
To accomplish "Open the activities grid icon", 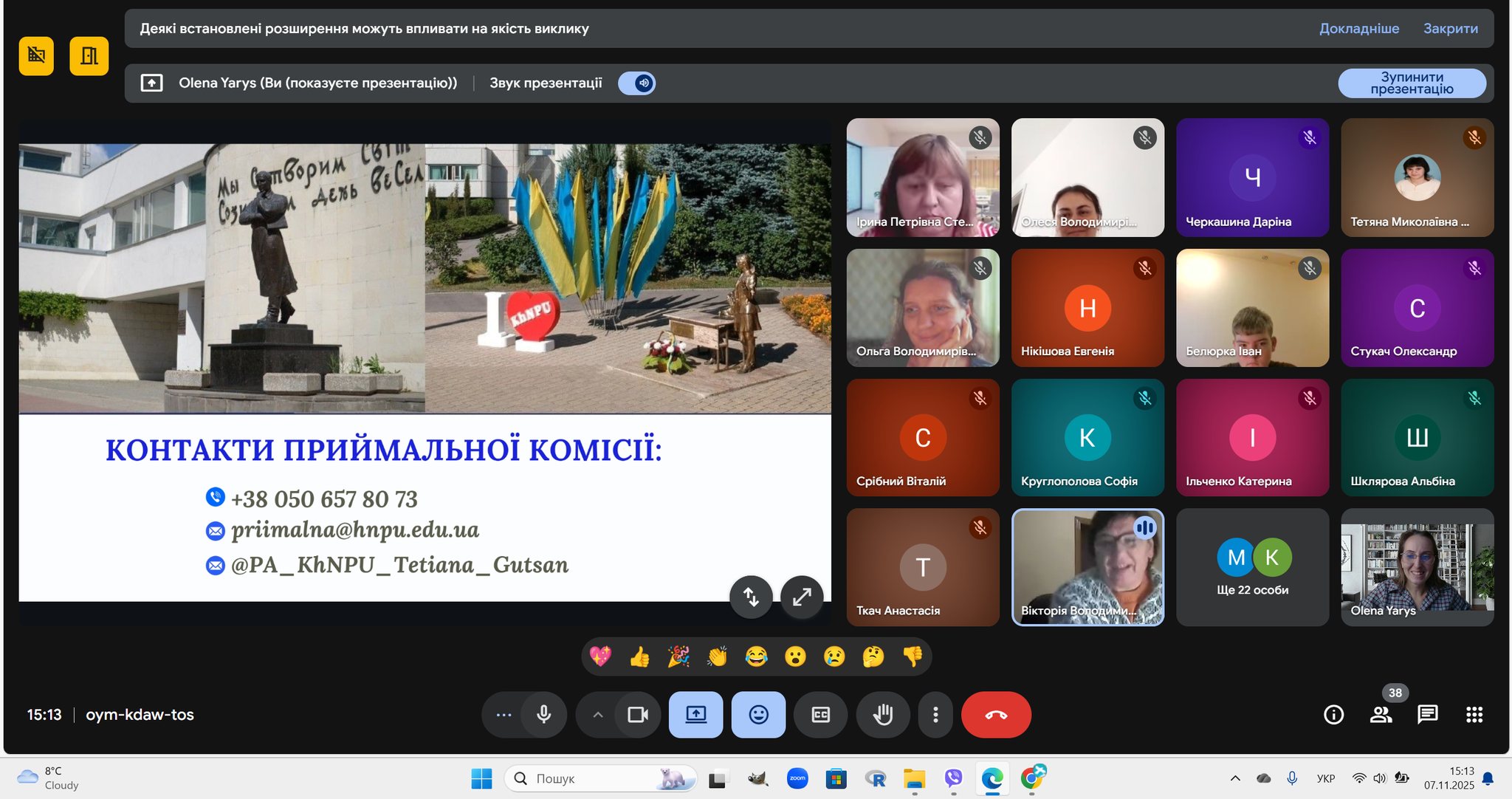I will pos(1474,714).
